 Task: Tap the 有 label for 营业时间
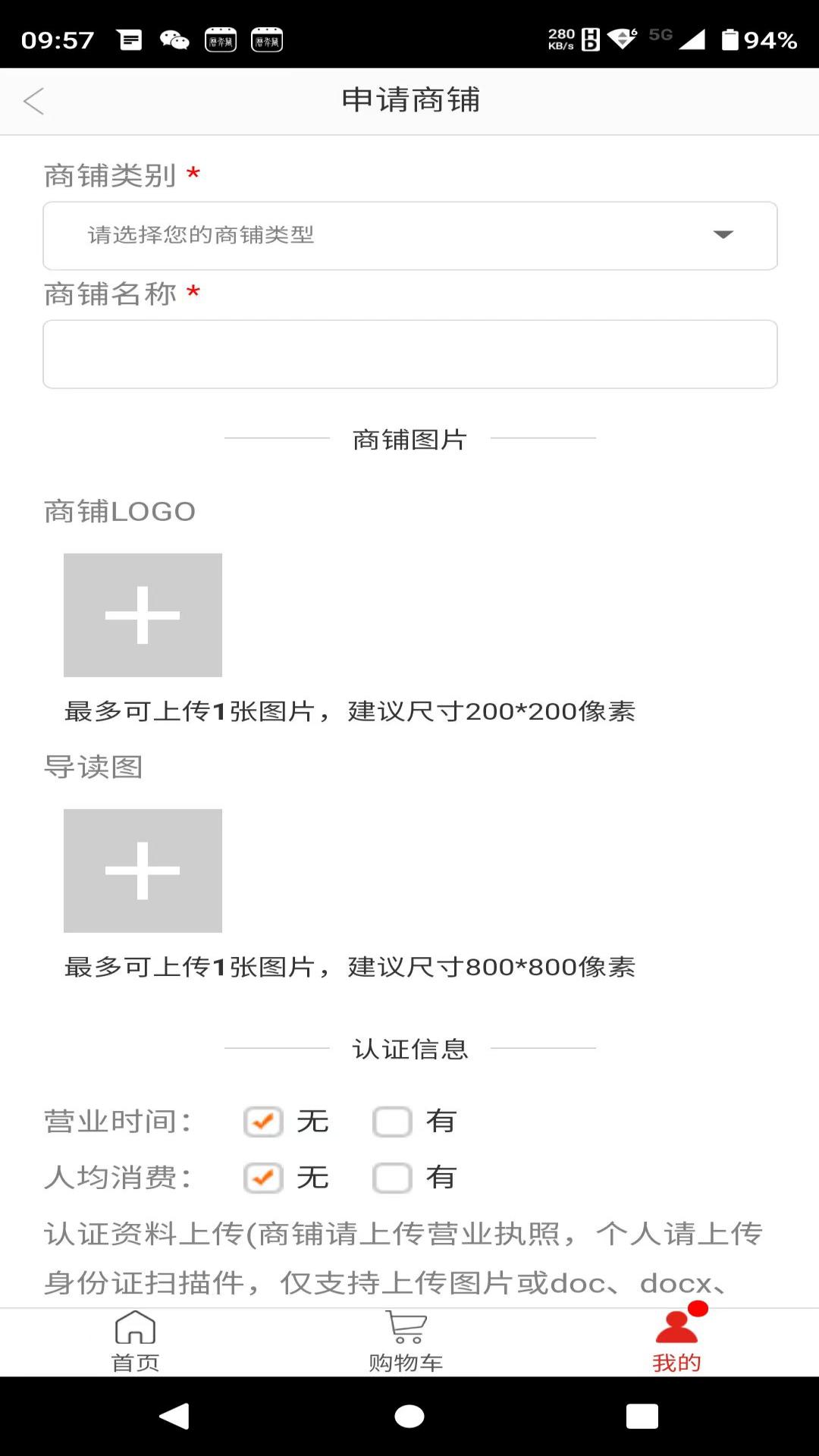click(x=441, y=1122)
